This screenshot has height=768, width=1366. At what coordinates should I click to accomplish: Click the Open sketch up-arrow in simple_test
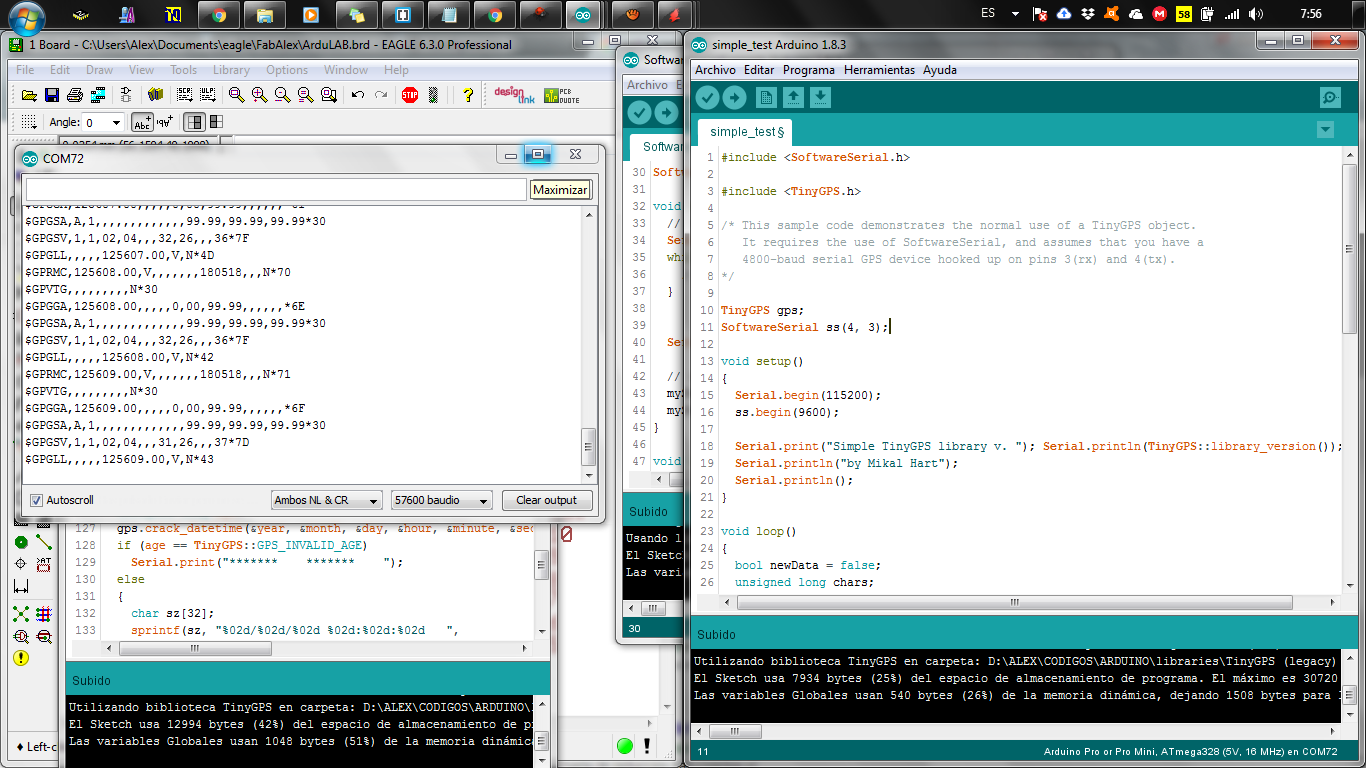pos(793,97)
